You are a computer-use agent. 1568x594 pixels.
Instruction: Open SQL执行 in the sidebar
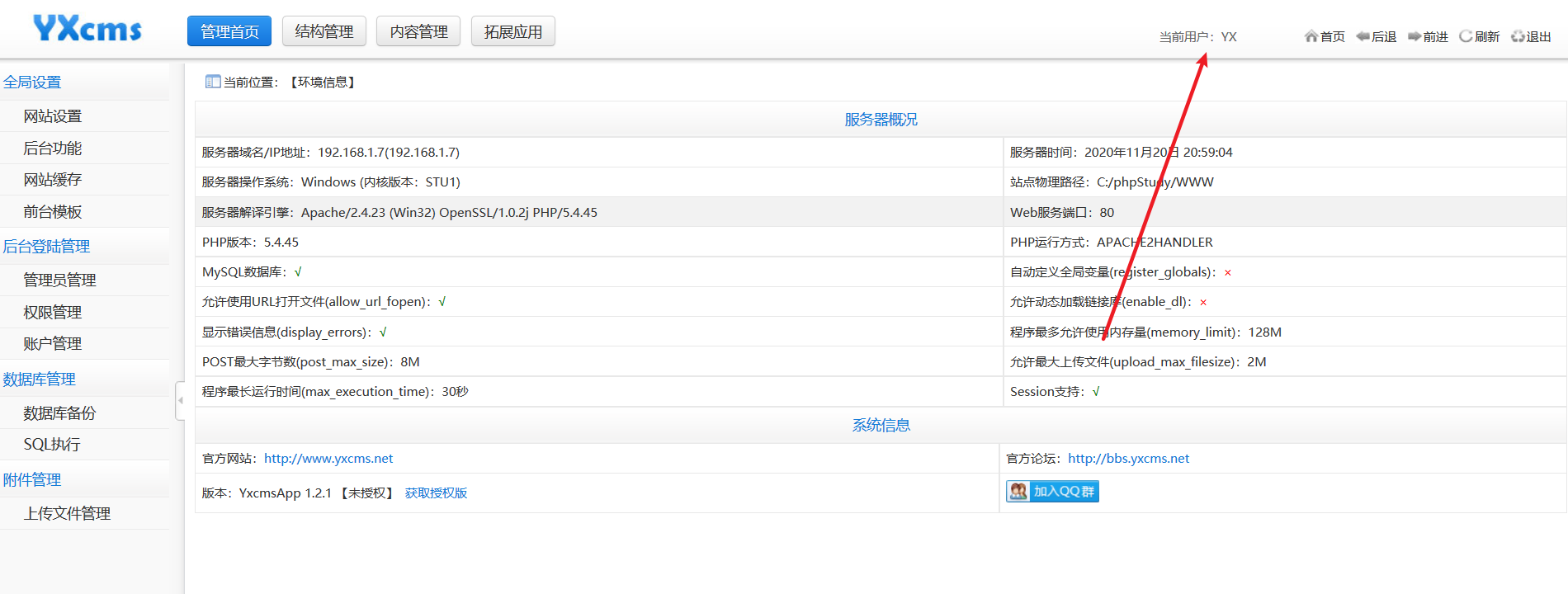(x=52, y=445)
